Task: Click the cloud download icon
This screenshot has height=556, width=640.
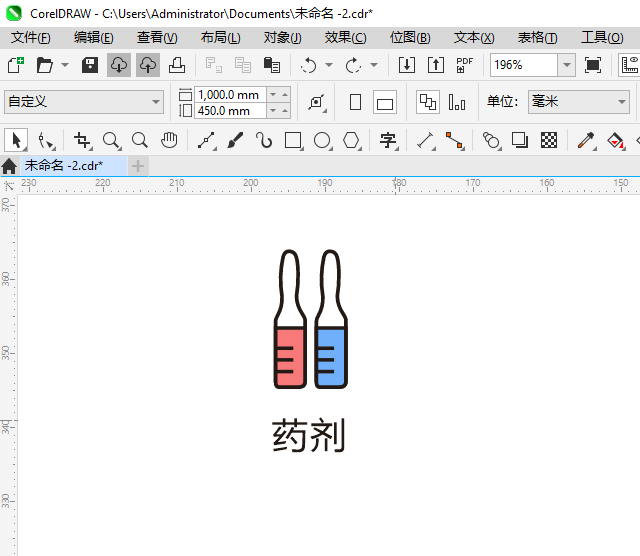Action: click(x=119, y=65)
